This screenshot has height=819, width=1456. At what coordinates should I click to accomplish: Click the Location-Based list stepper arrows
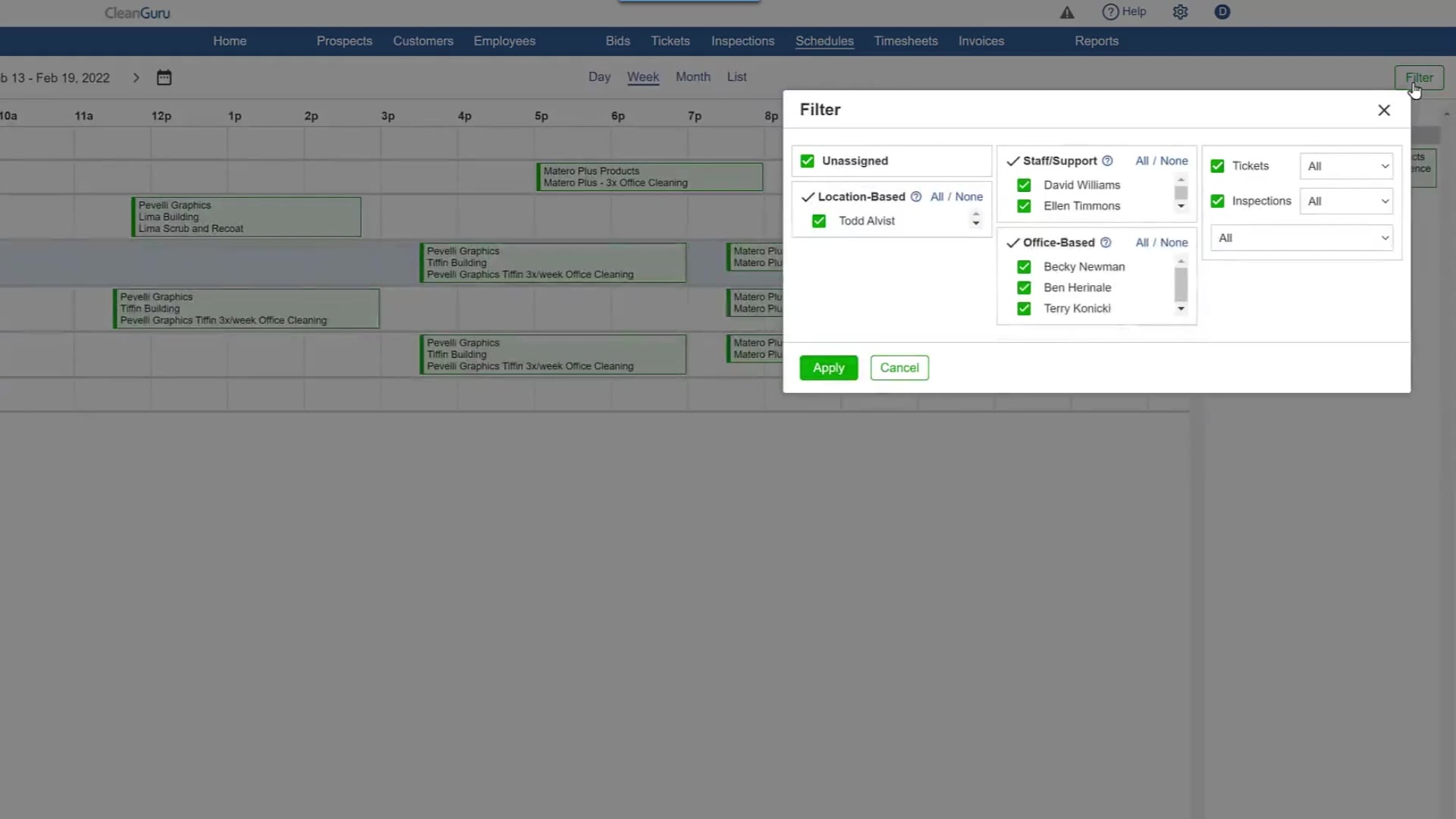[x=976, y=219]
